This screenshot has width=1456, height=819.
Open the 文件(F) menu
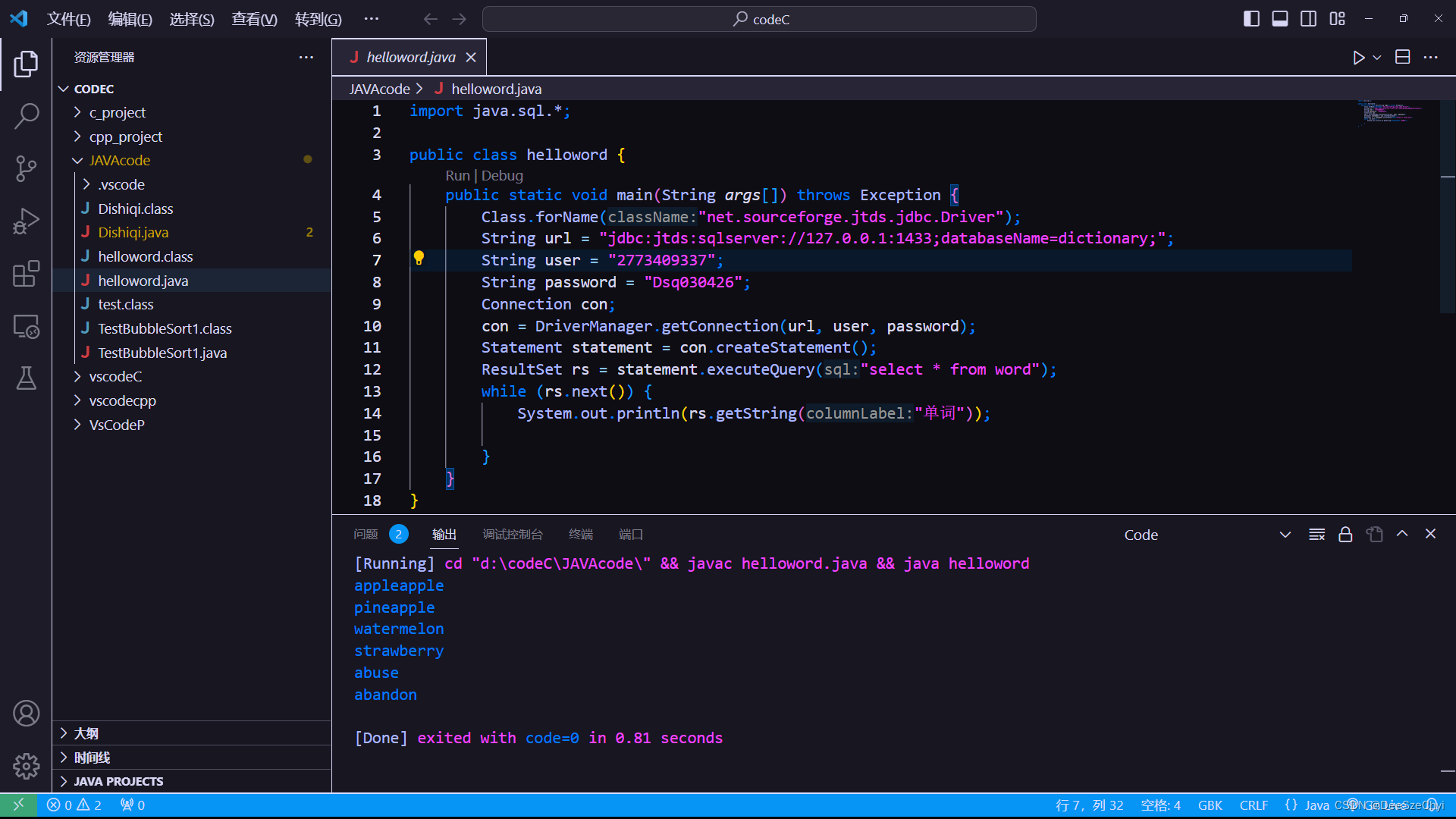coord(68,19)
